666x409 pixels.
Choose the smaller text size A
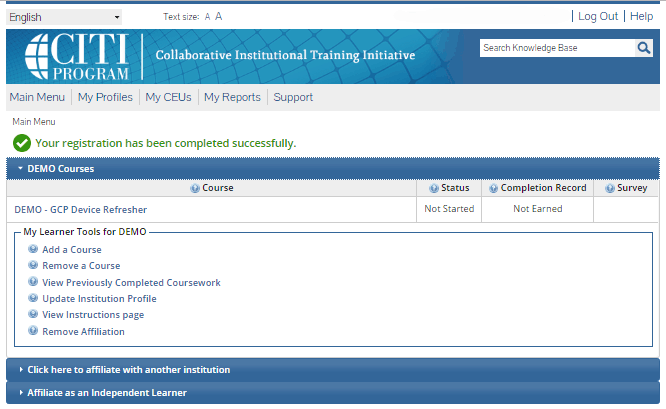coord(207,17)
